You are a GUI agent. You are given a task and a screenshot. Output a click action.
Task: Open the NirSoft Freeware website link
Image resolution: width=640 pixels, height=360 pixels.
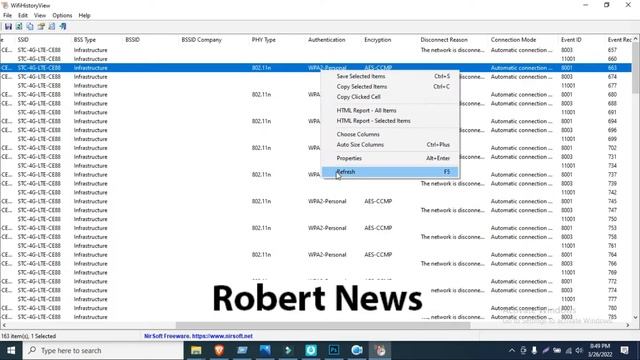coord(198,336)
